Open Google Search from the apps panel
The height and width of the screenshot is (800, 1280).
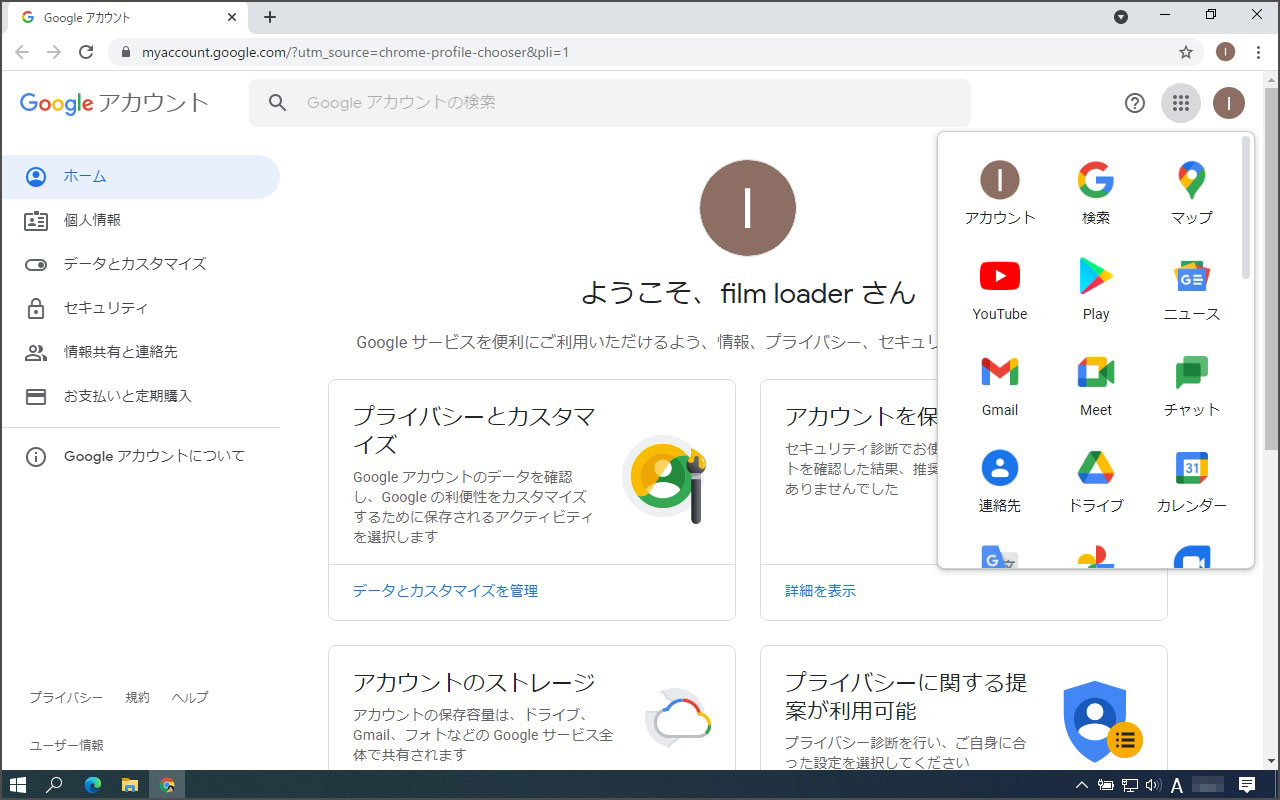pos(1095,194)
